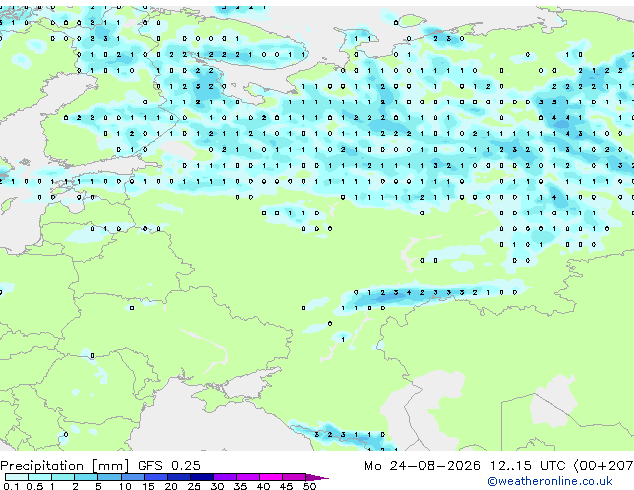
Task: Click the '30' legend scale label
Action: (217, 486)
